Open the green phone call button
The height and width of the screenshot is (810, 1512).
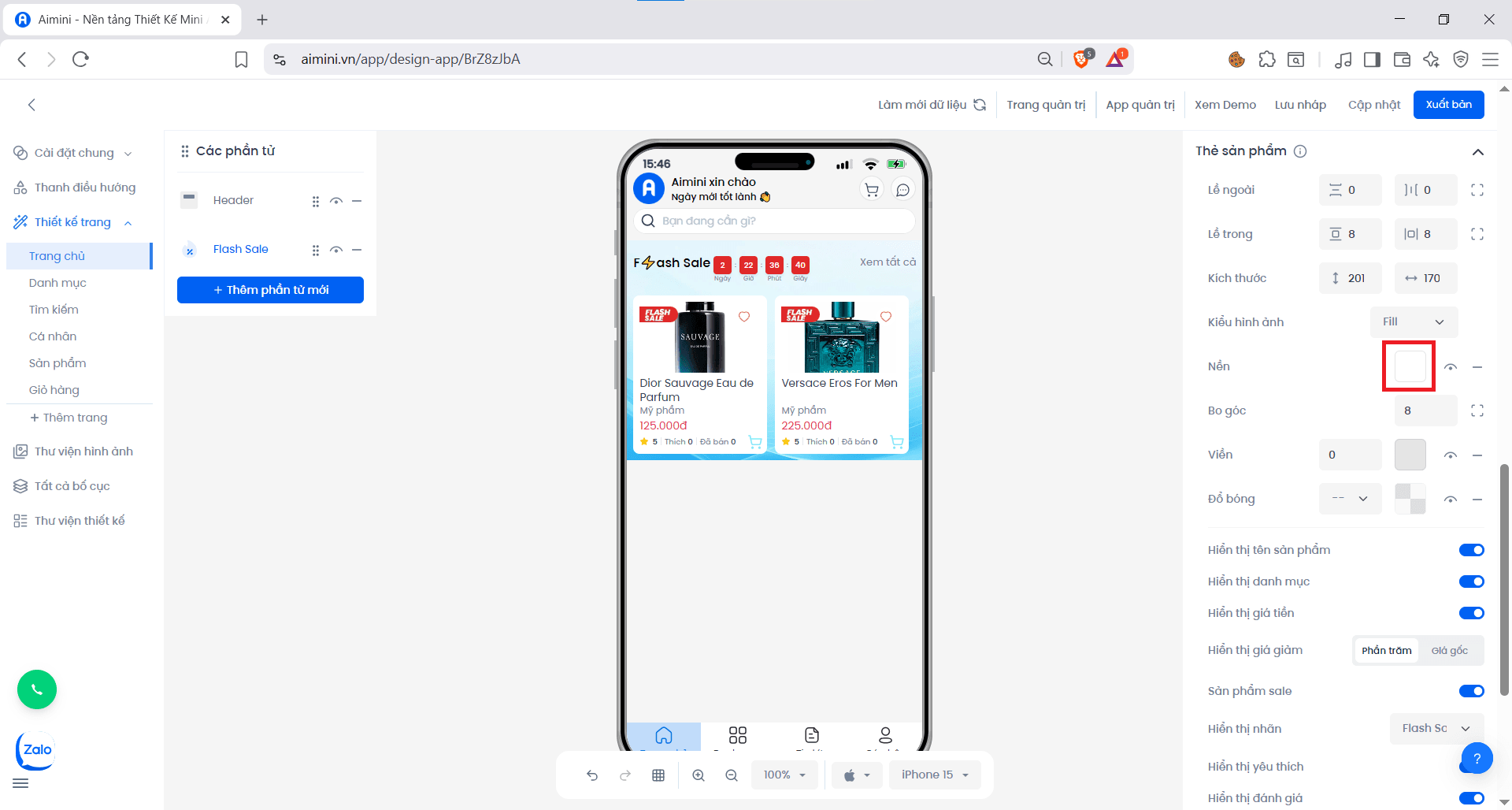click(x=37, y=689)
